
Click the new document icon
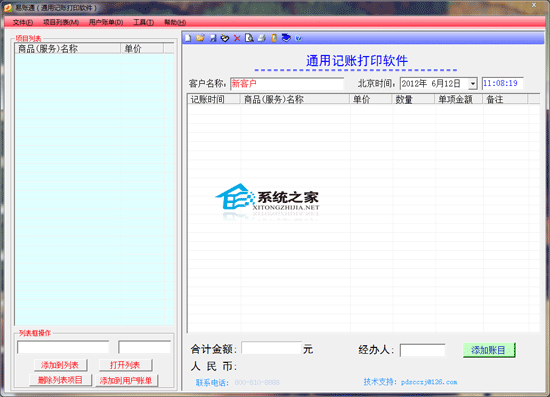click(188, 38)
